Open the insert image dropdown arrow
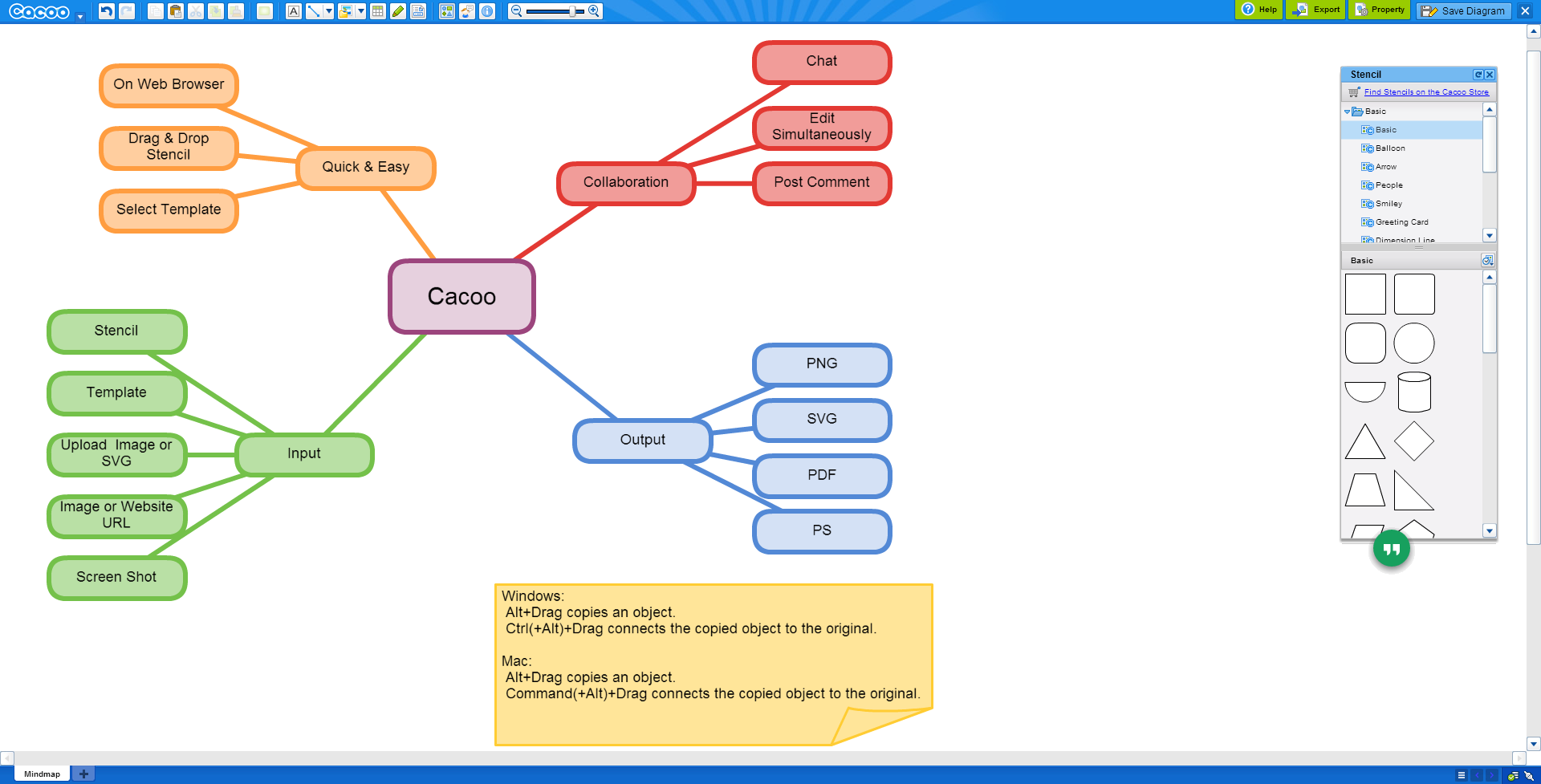Viewport: 1541px width, 784px height. click(361, 11)
